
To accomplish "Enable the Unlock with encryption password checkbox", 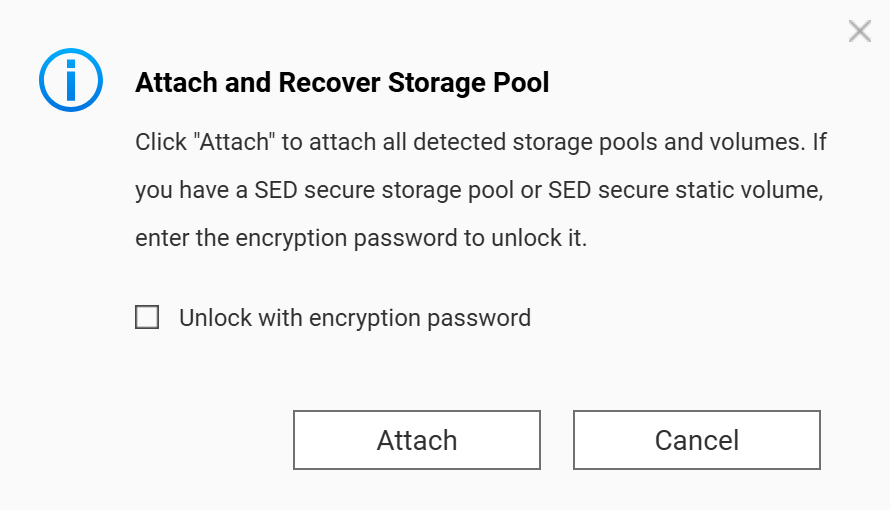I will (x=147, y=318).
